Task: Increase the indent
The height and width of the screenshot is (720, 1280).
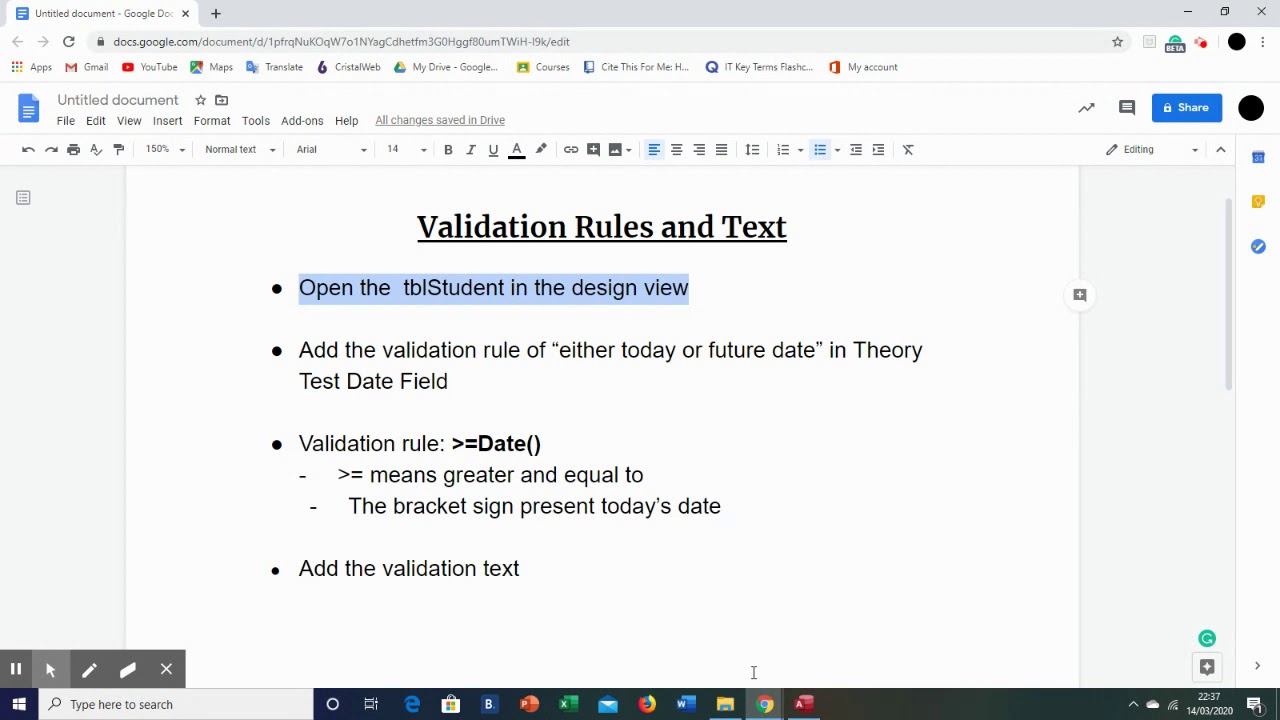Action: click(x=878, y=150)
